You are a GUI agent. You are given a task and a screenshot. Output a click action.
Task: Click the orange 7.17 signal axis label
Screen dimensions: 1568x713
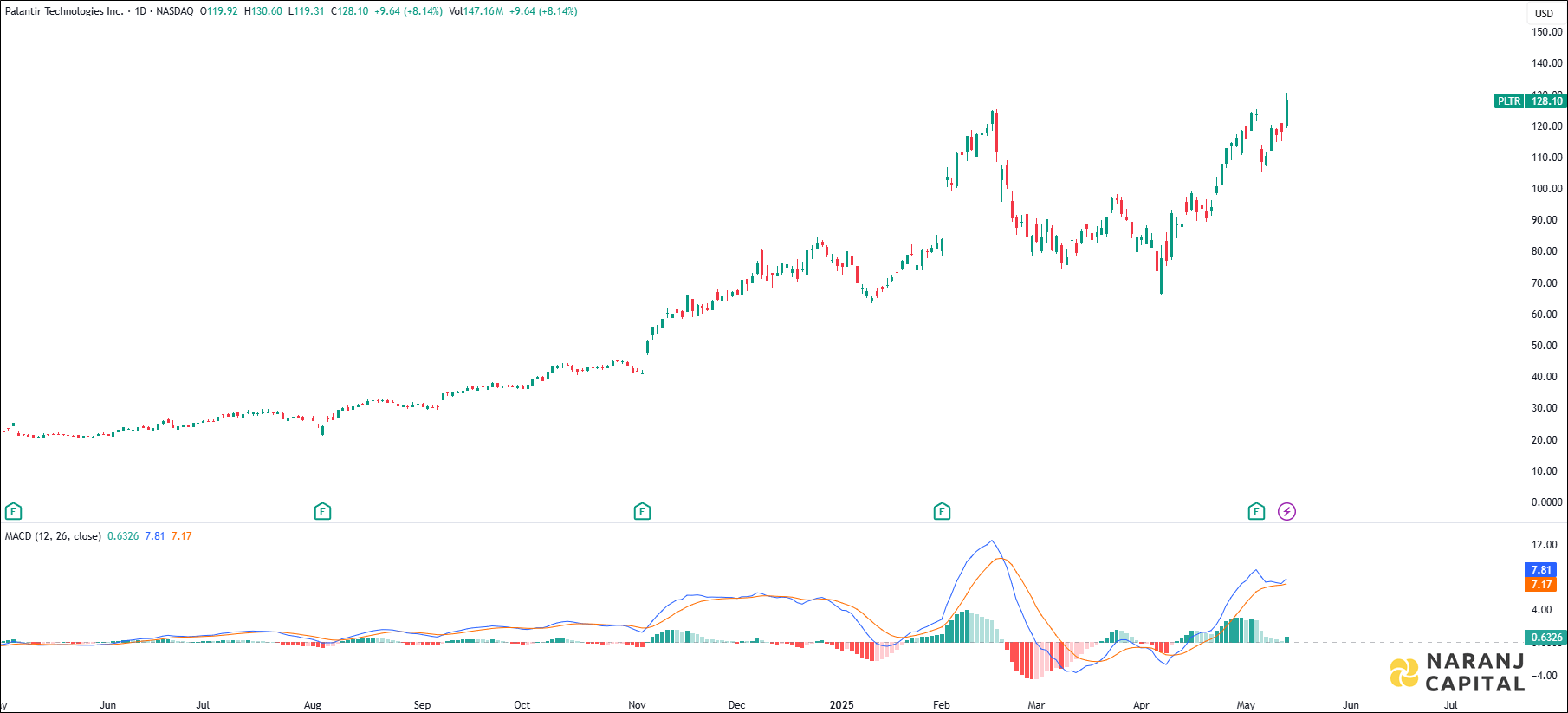tap(1541, 585)
